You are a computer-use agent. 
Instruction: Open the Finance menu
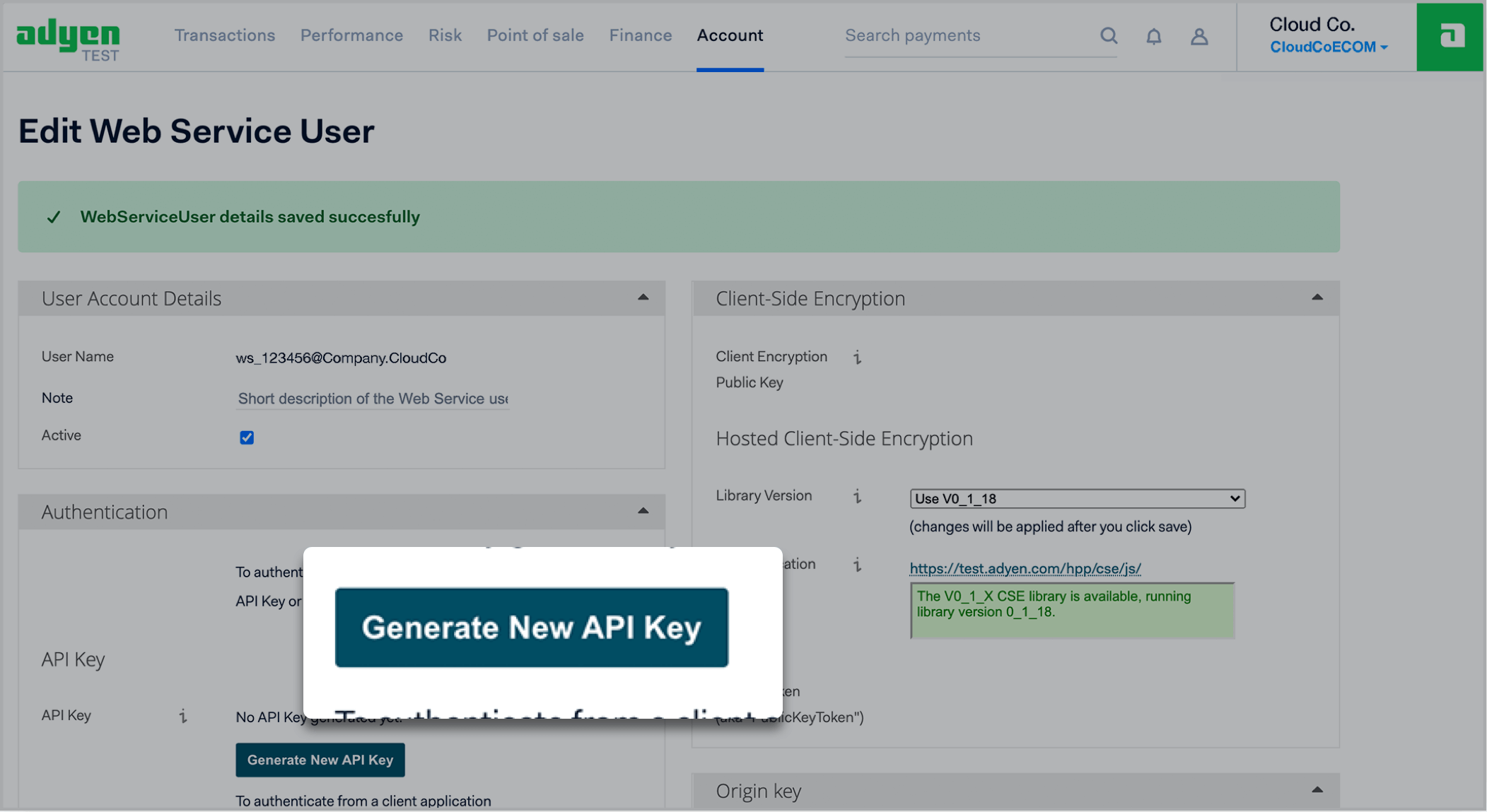(640, 35)
